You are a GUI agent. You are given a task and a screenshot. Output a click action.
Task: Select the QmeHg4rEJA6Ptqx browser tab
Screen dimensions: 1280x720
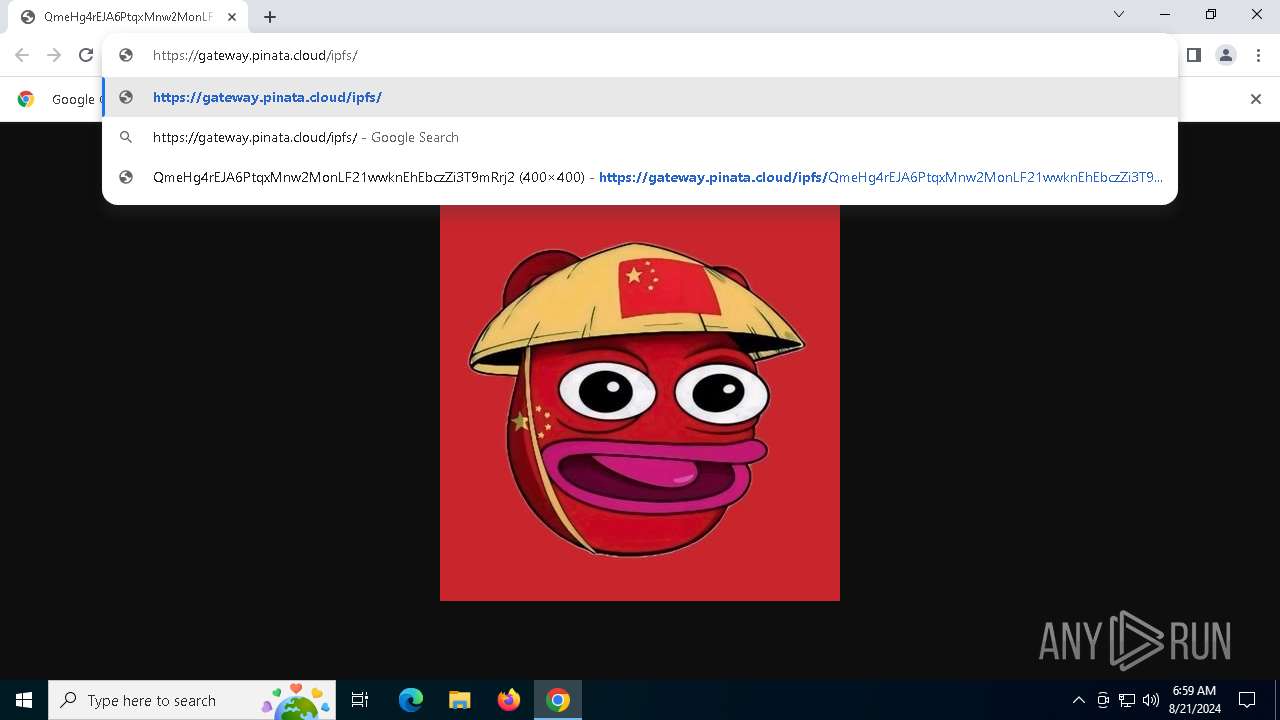pyautogui.click(x=128, y=17)
